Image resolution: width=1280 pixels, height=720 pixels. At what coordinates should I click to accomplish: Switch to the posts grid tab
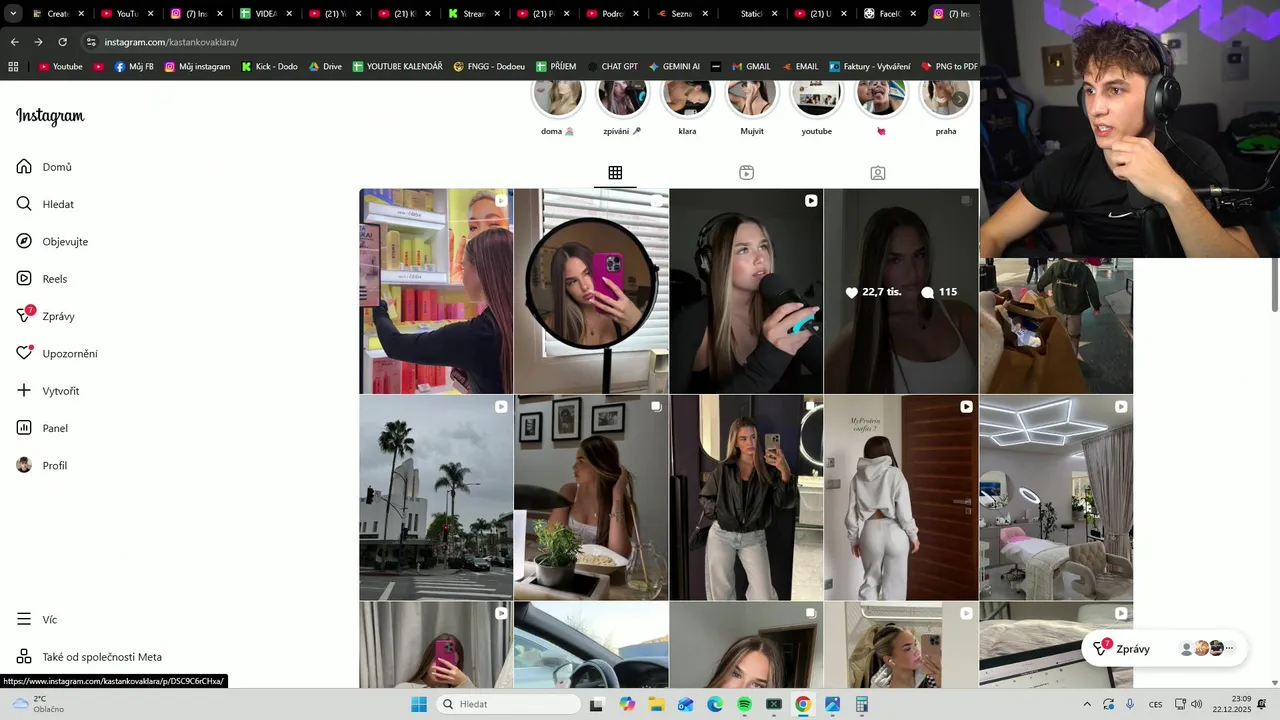615,173
